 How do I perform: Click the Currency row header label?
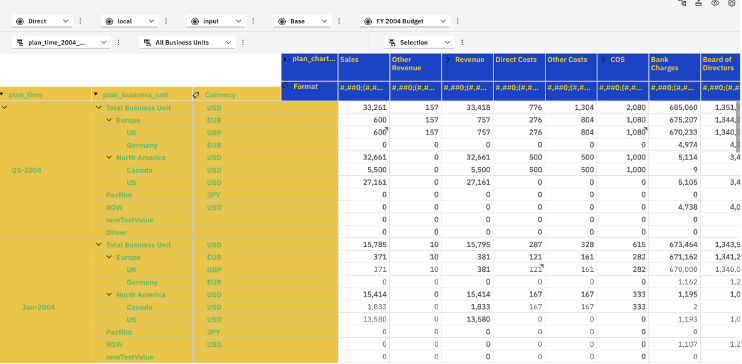(220, 95)
